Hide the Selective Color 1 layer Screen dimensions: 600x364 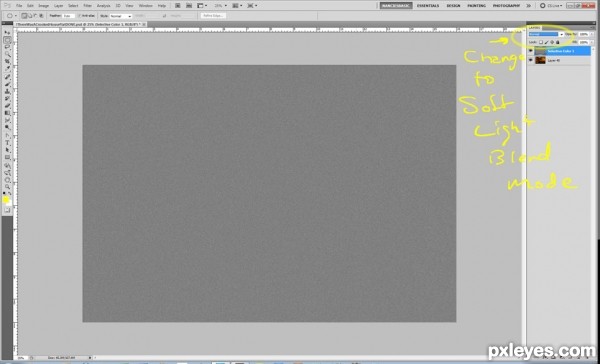tap(530, 51)
